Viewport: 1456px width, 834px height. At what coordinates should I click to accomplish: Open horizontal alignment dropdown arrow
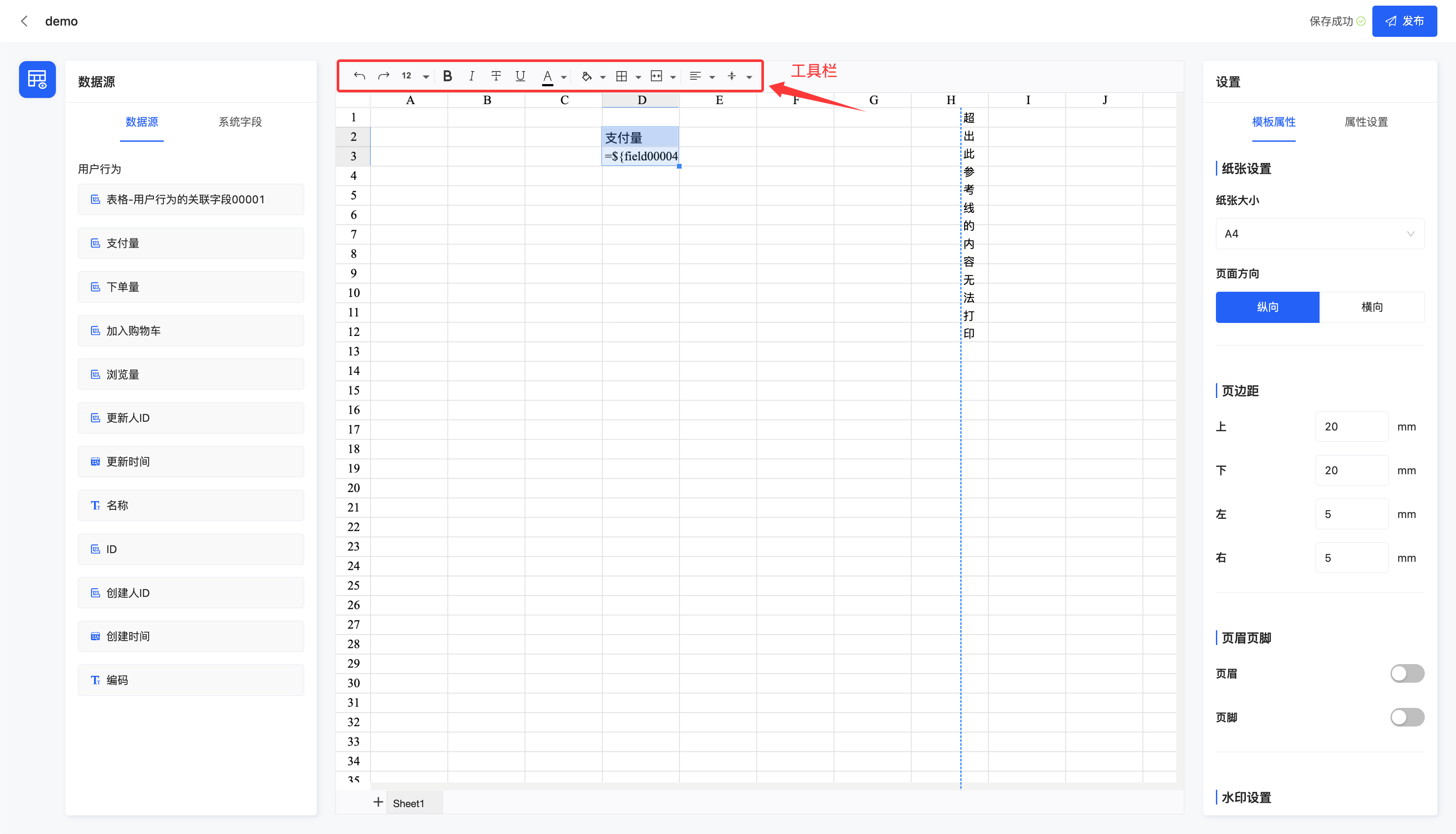[712, 77]
